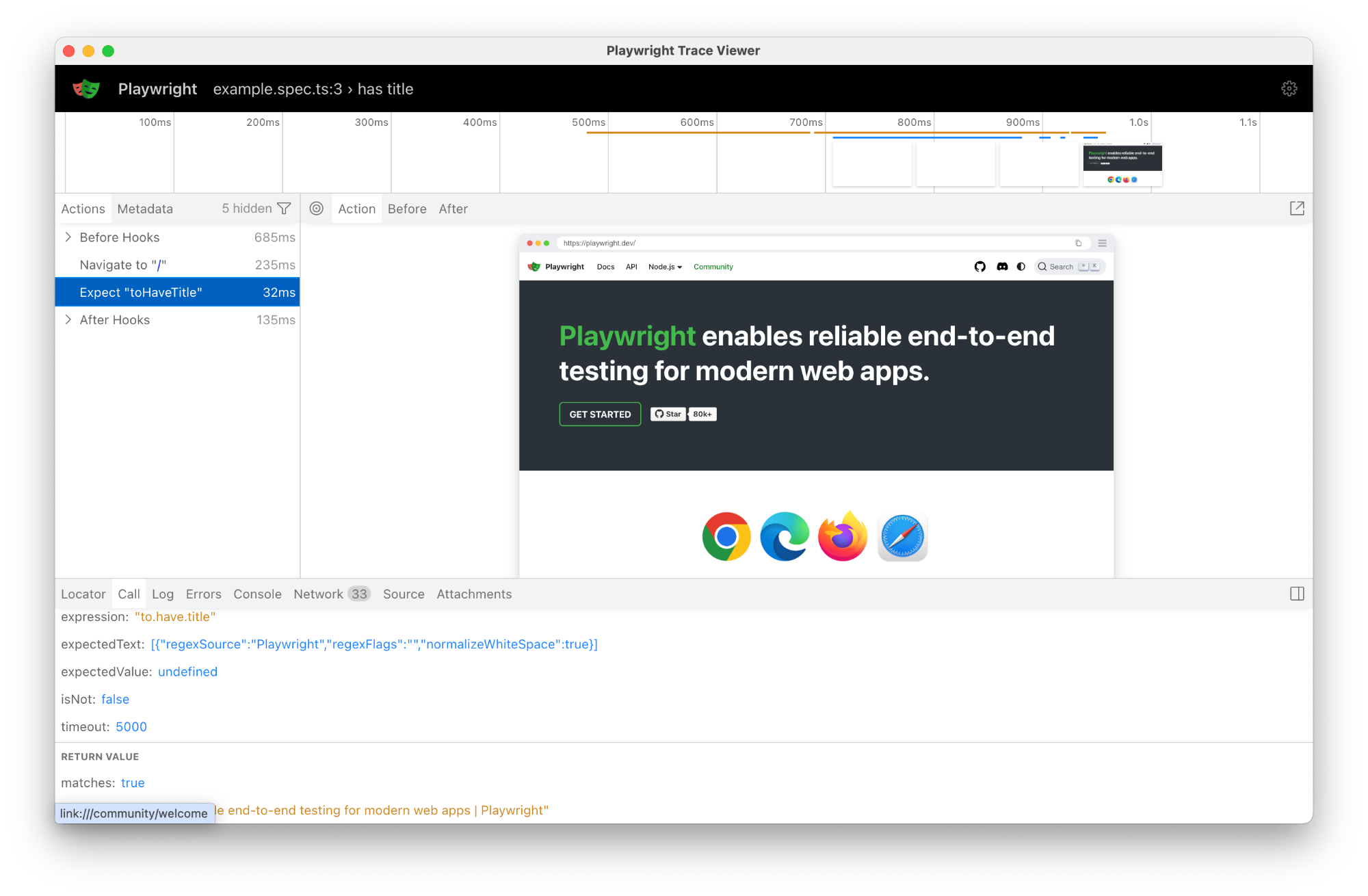Click the Community link in the snapshot
The image size is (1368, 896).
point(713,267)
